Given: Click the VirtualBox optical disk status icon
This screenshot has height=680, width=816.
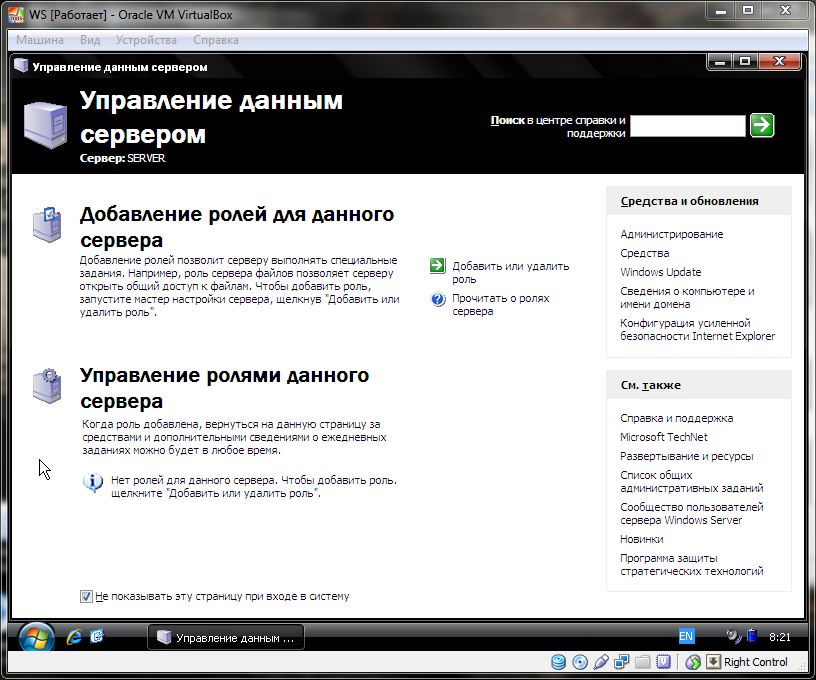Looking at the screenshot, I should tap(580, 662).
